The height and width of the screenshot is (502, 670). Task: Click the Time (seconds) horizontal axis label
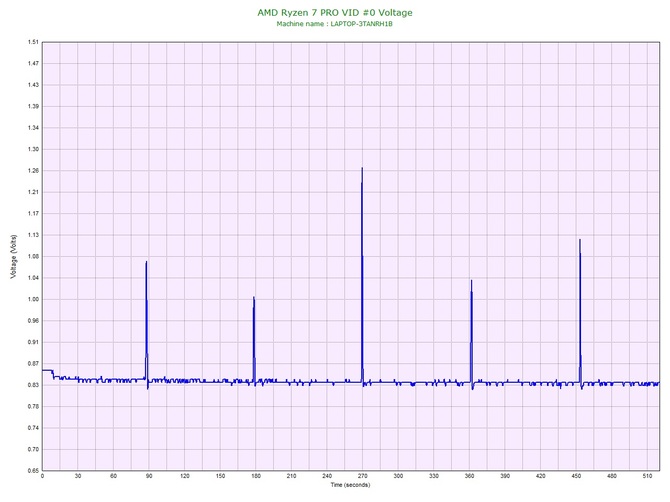(350, 485)
